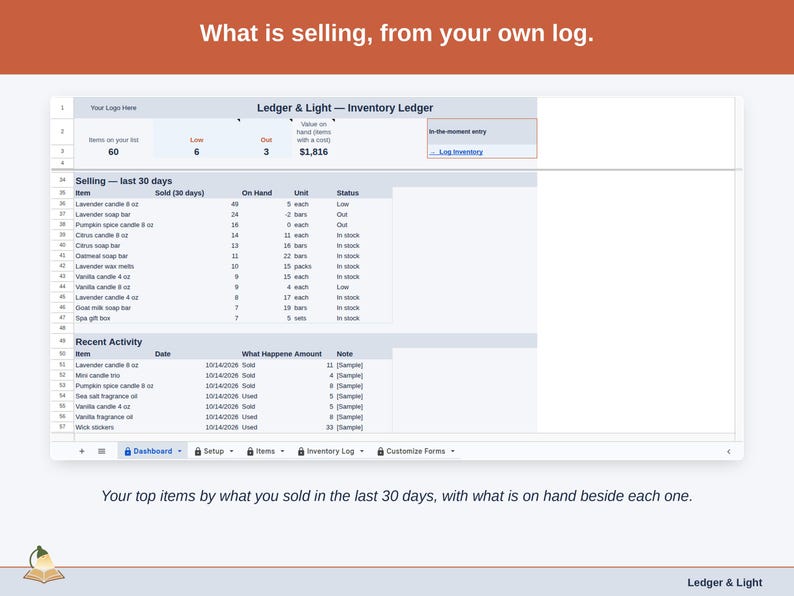Select the Inventory Ledger title cell
Image resolution: width=794 pixels, height=596 pixels.
[x=345, y=108]
